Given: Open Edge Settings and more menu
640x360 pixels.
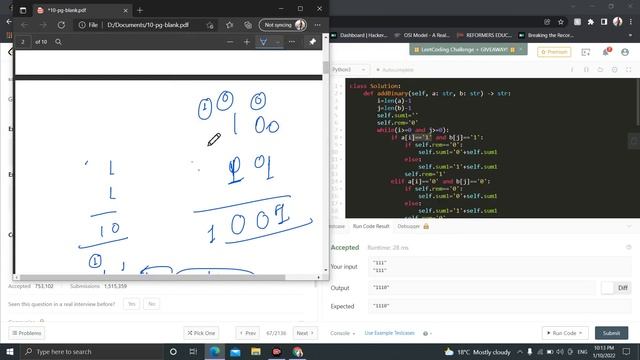Looking at the screenshot, I should pyautogui.click(x=318, y=25).
